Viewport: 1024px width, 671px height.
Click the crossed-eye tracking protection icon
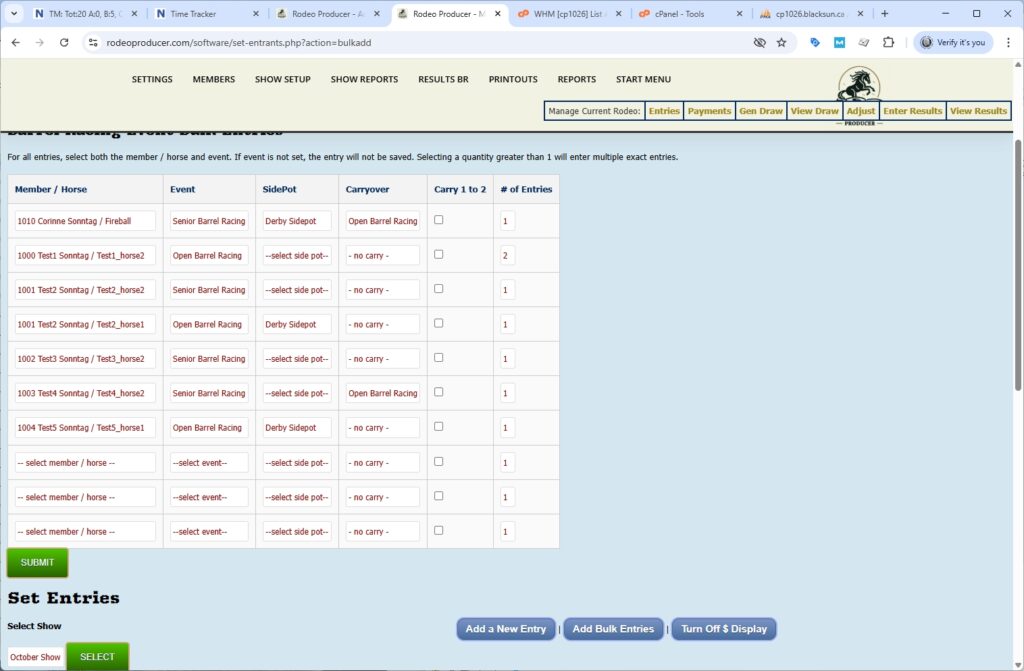click(760, 43)
